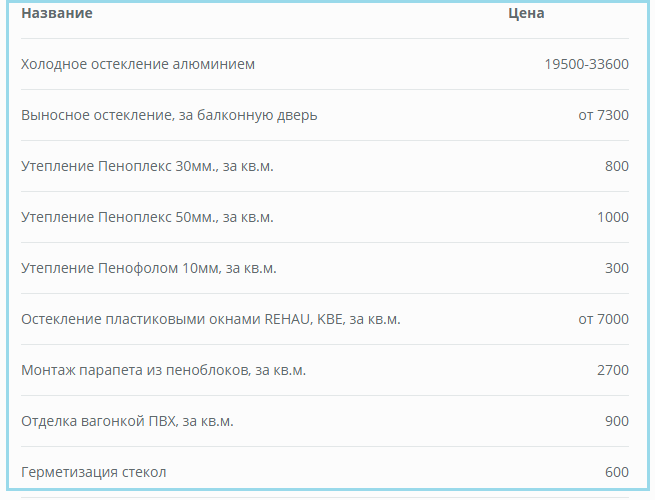Viewport: 655px width, 500px height.
Task: Click the price 1000
Action: click(x=612, y=218)
